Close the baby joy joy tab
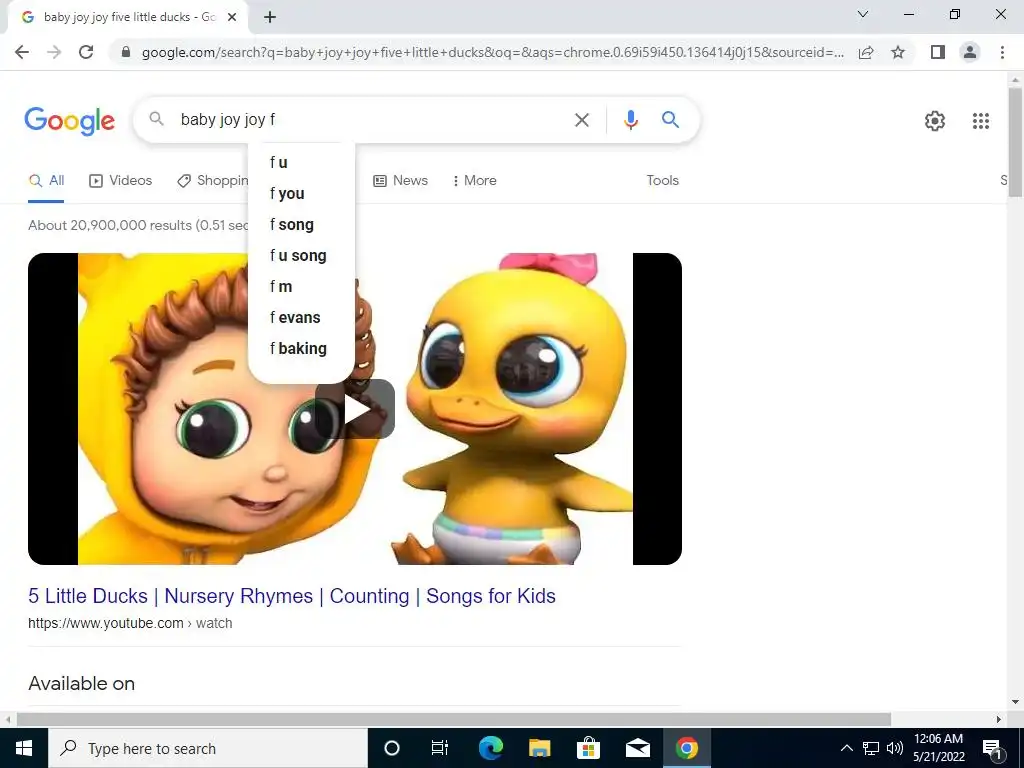 232,18
